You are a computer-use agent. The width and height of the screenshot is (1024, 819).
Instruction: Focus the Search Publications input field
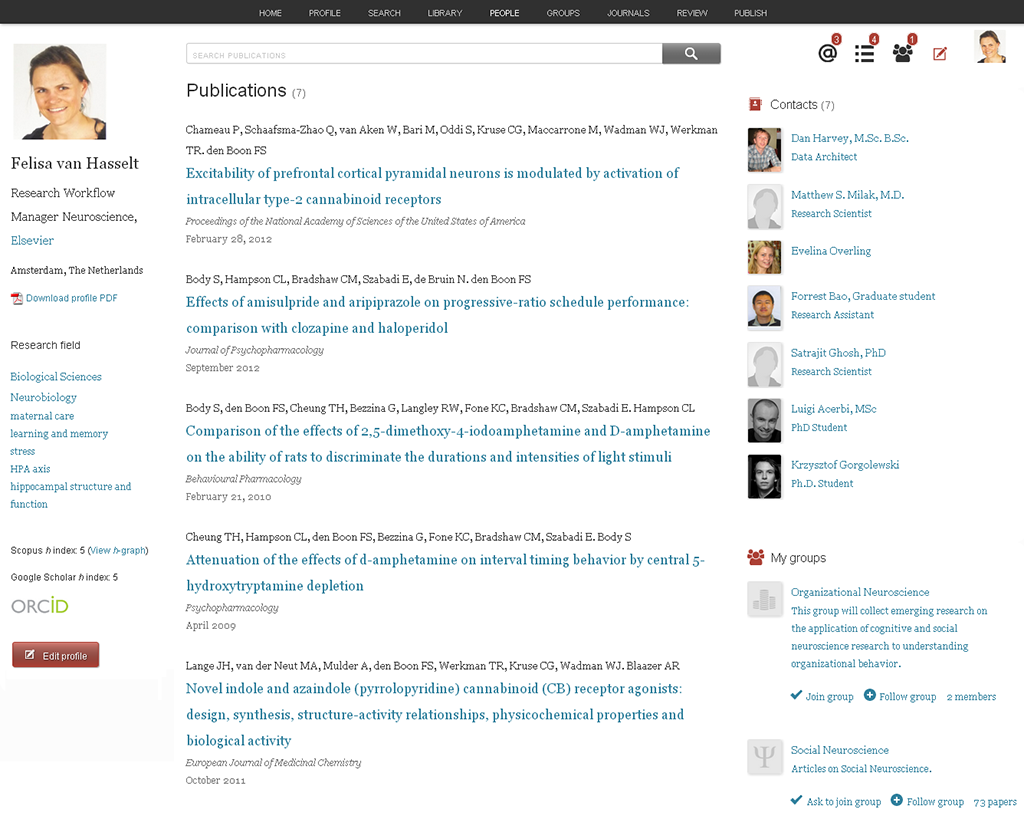coord(424,54)
